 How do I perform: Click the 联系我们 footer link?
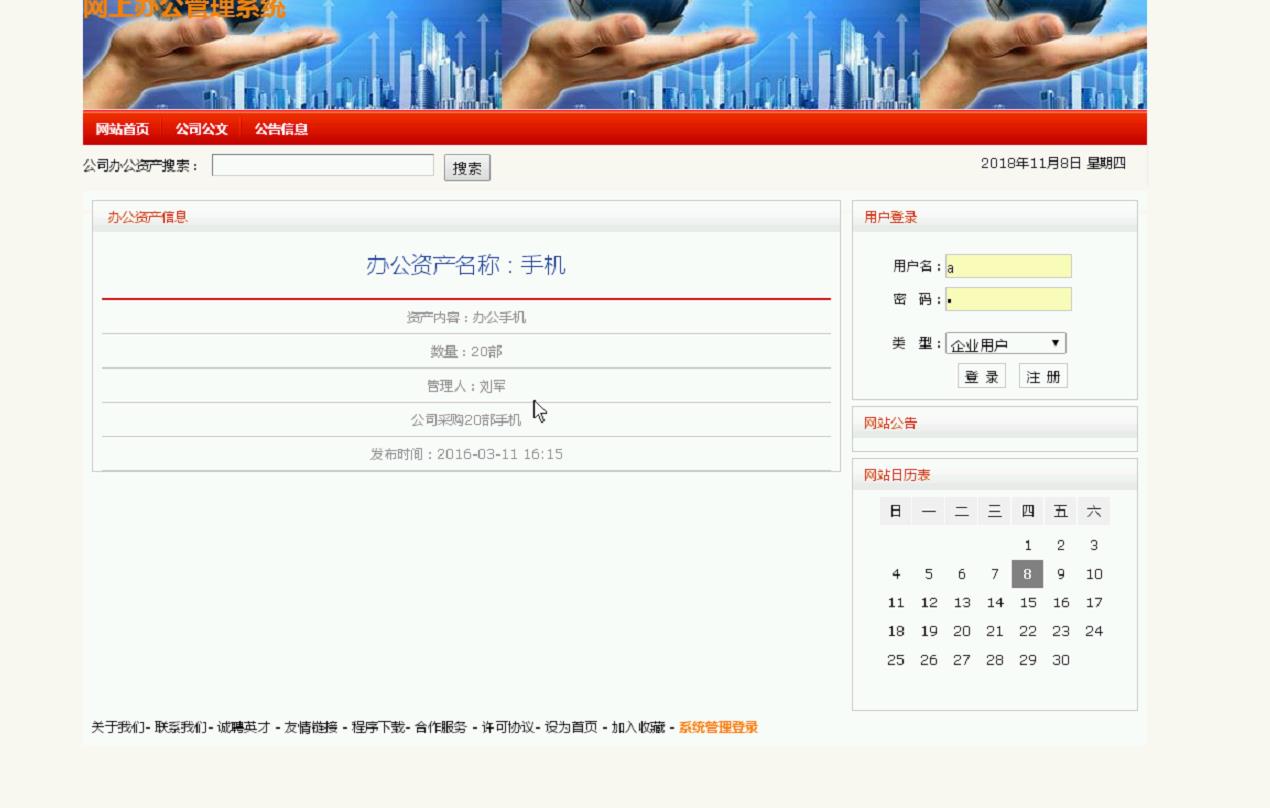pos(181,727)
